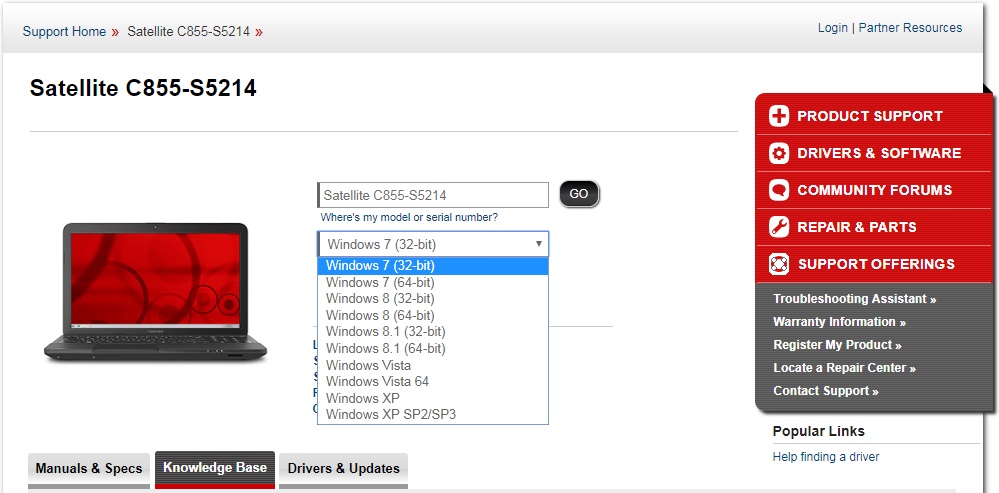
Task: Choose the plain Windows XP option
Action: pos(433,398)
